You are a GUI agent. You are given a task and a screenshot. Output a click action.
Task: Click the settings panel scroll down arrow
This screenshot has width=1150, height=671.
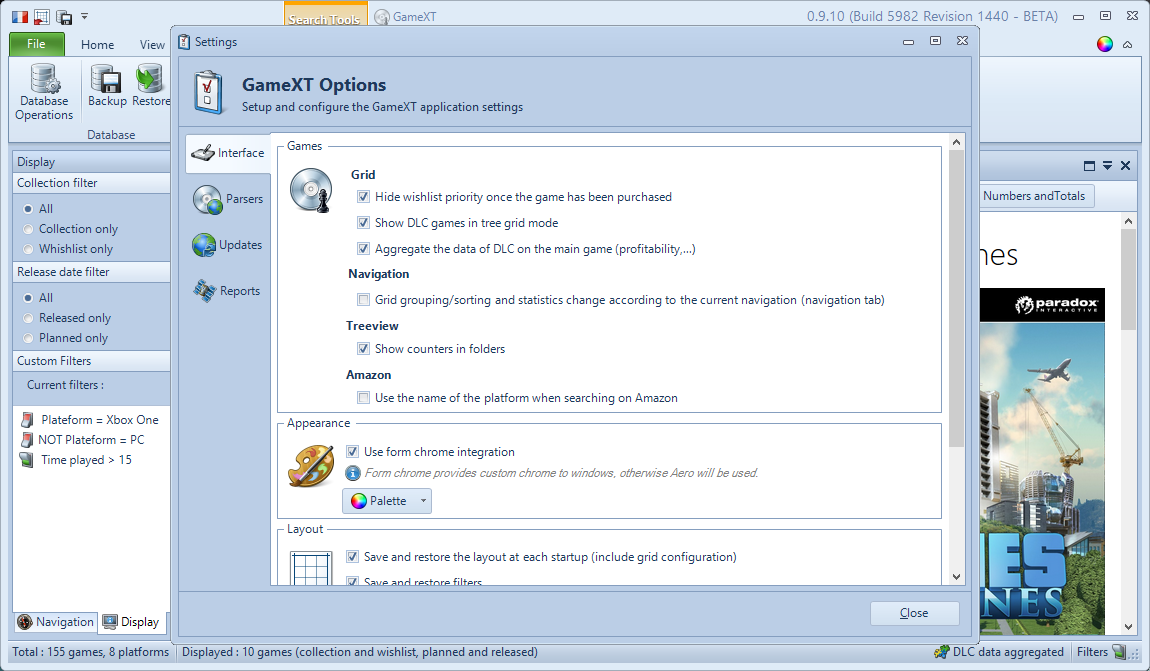point(957,576)
